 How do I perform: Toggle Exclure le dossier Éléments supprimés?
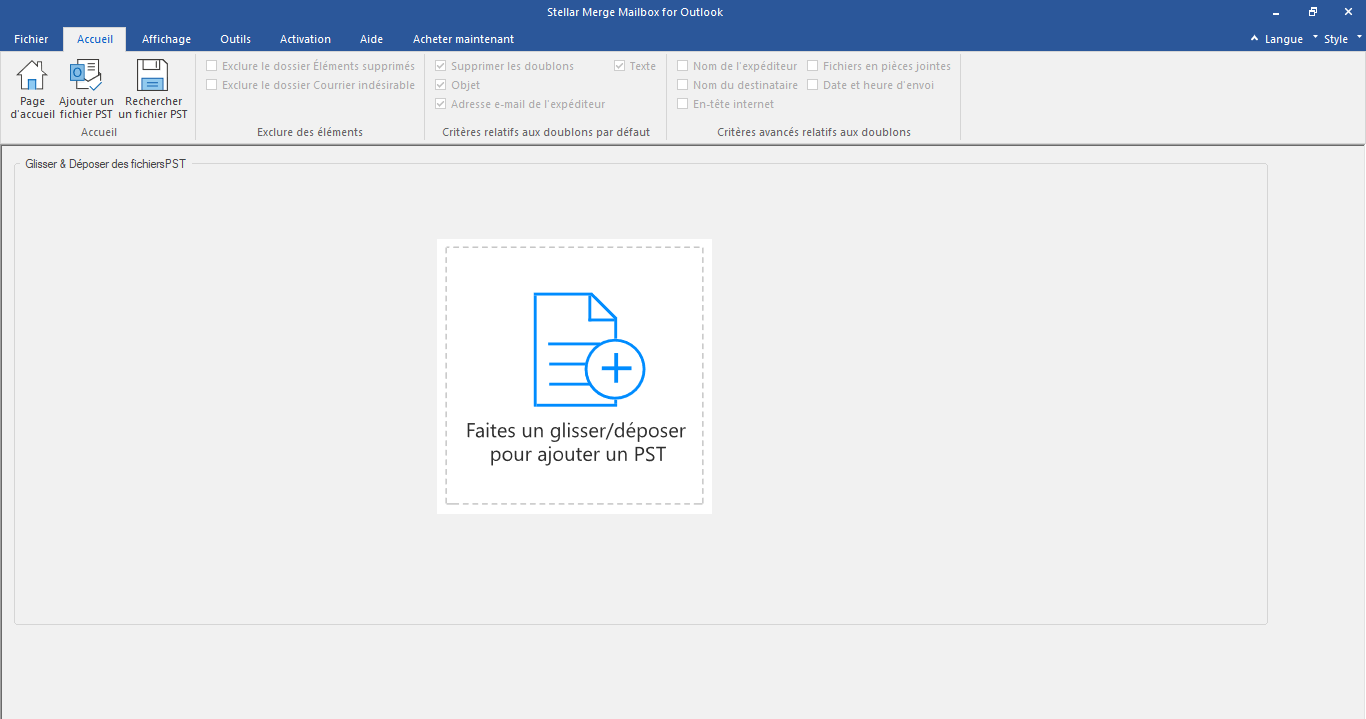click(x=212, y=66)
